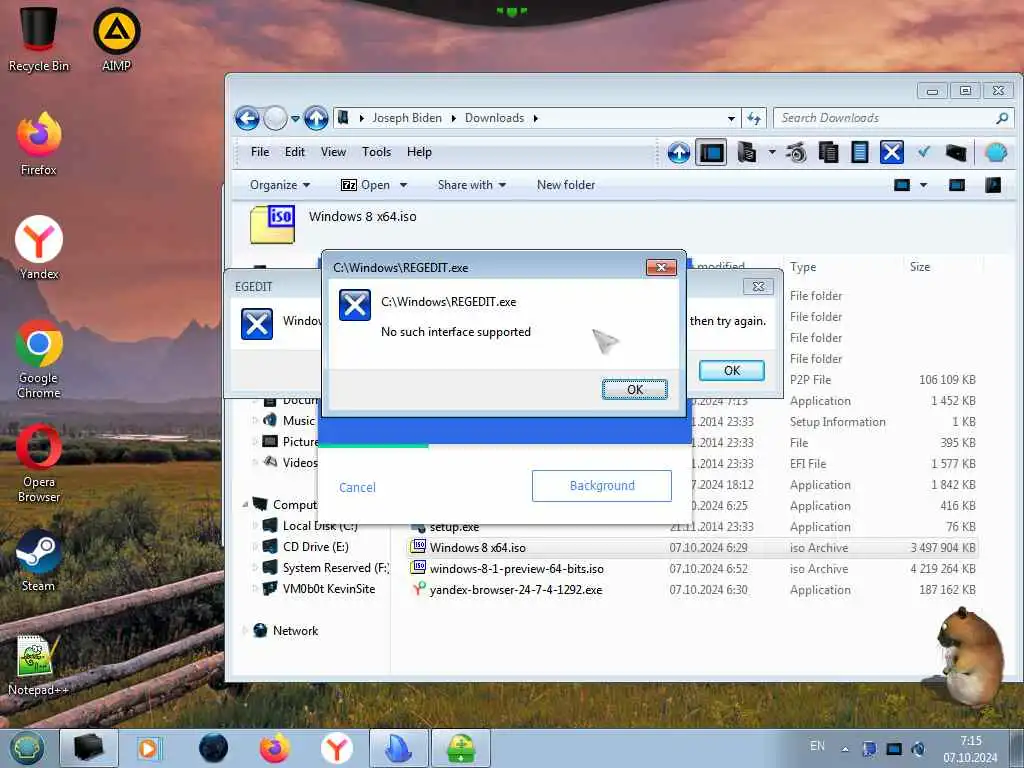
Task: Open the Opera Browser desktop shortcut
Action: point(39,463)
